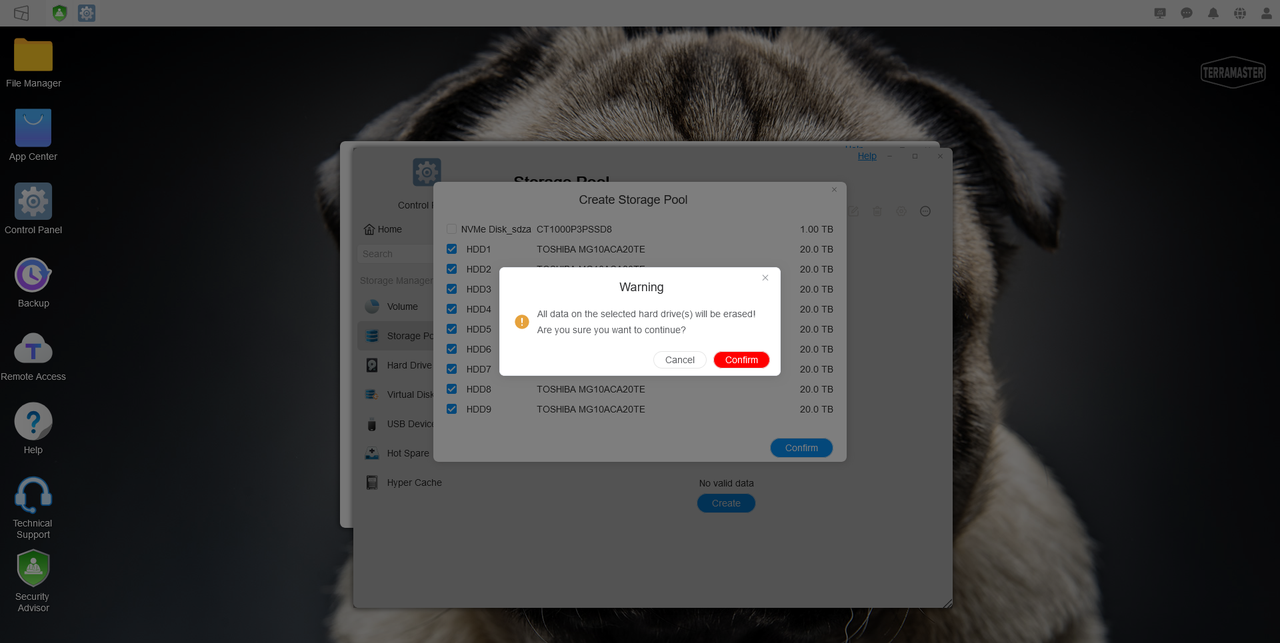Click the globe icon in the top bar
Image resolution: width=1280 pixels, height=643 pixels.
(1240, 13)
